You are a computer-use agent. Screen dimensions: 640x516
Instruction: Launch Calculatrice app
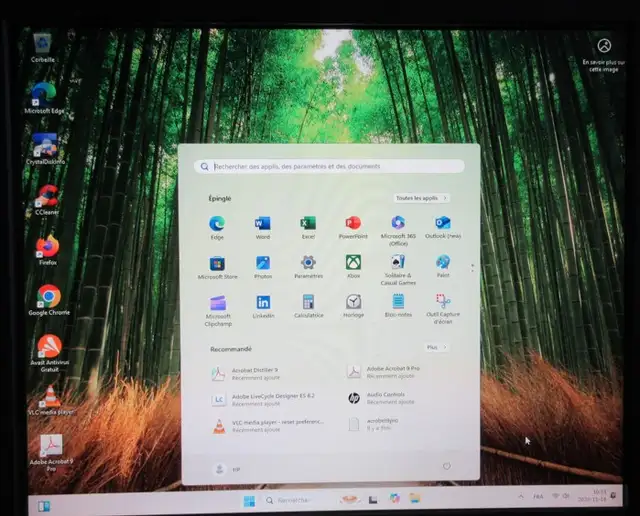click(309, 306)
